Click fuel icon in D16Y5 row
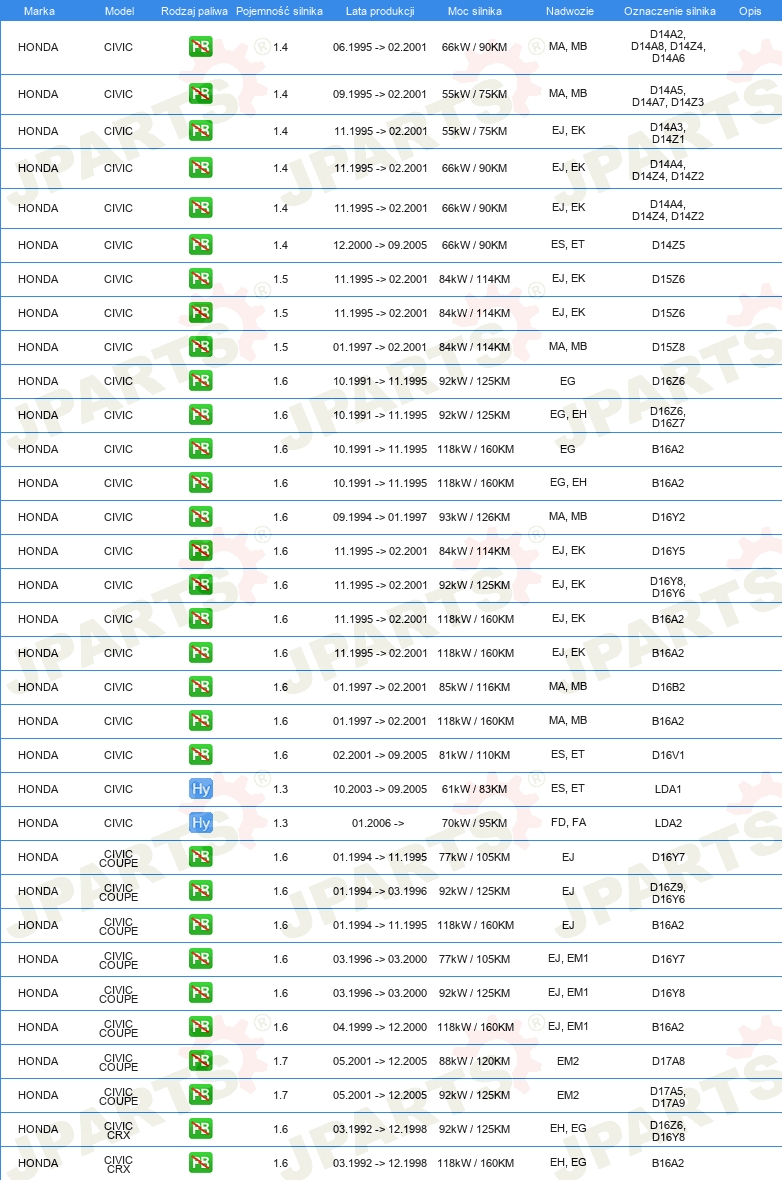This screenshot has height=1180, width=782. click(x=200, y=551)
